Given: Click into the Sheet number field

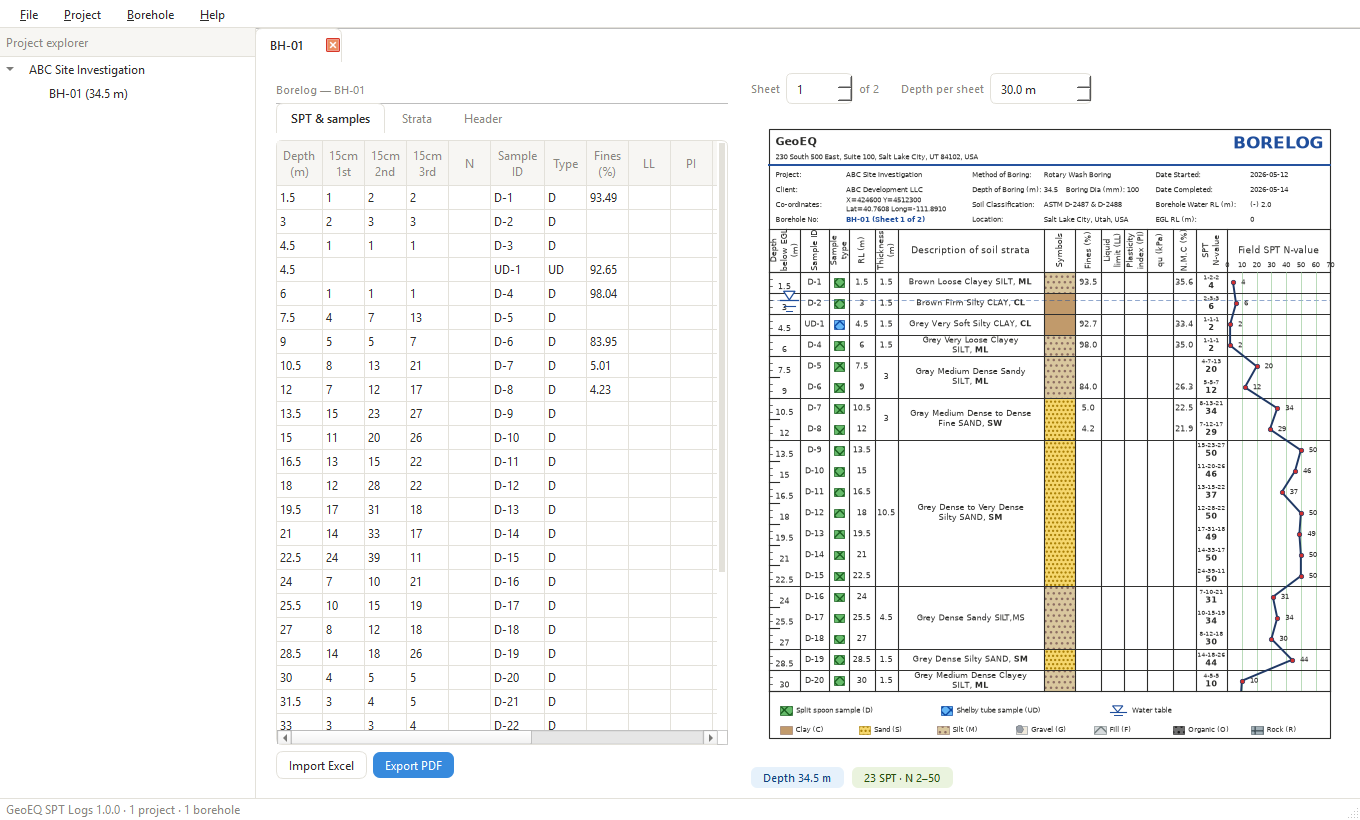Looking at the screenshot, I should point(812,89).
